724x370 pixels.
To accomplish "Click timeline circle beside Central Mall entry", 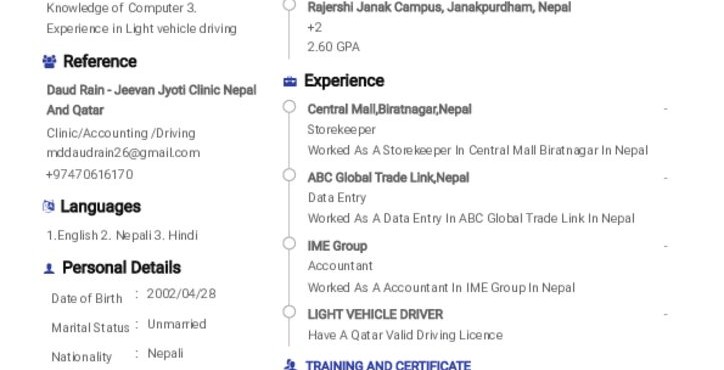I will coord(289,107).
